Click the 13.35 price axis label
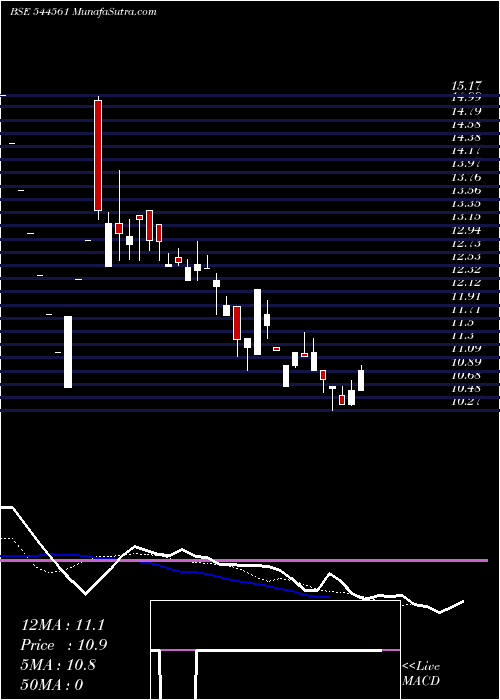This screenshot has height=700, width=500. (x=466, y=204)
